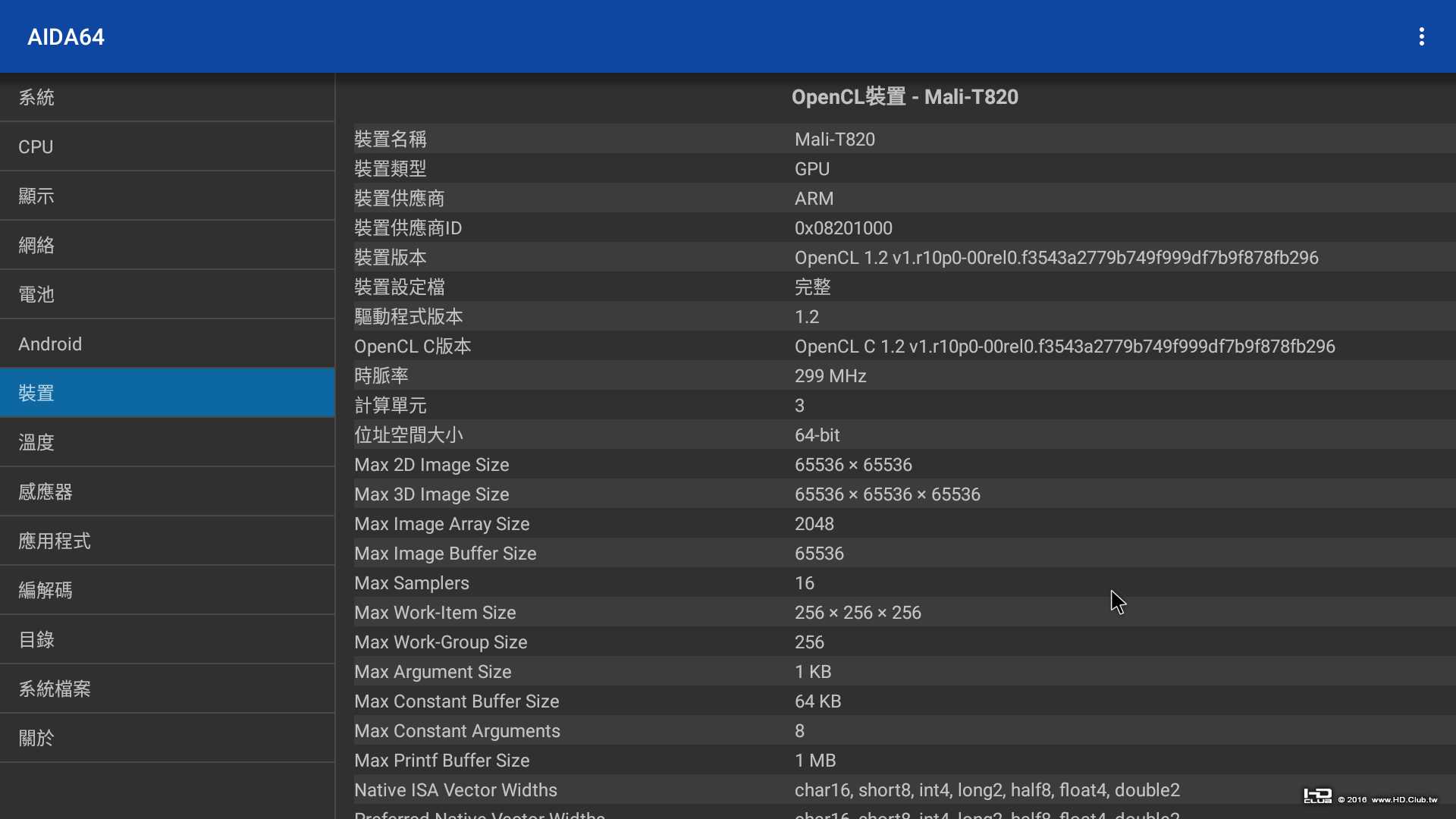1456x819 pixels.
Task: Show the 電池 information page
Action: coord(167,294)
